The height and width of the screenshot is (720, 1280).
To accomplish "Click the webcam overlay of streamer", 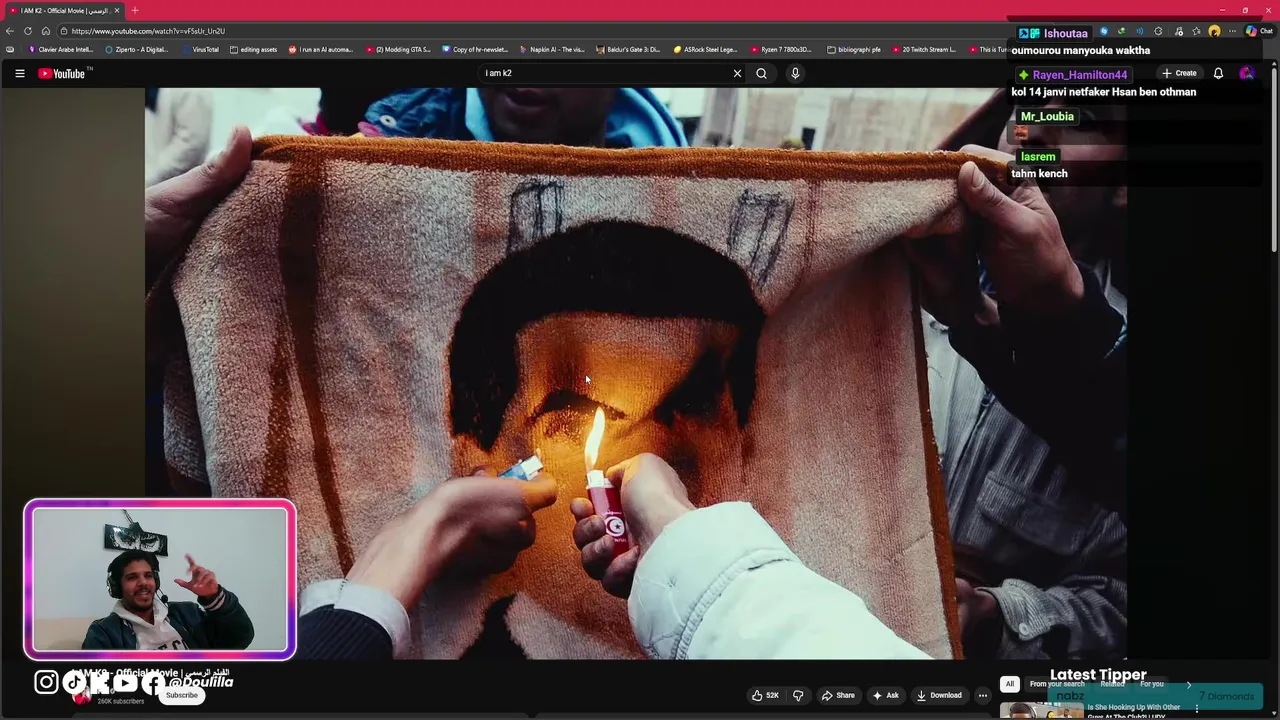I will 160,580.
